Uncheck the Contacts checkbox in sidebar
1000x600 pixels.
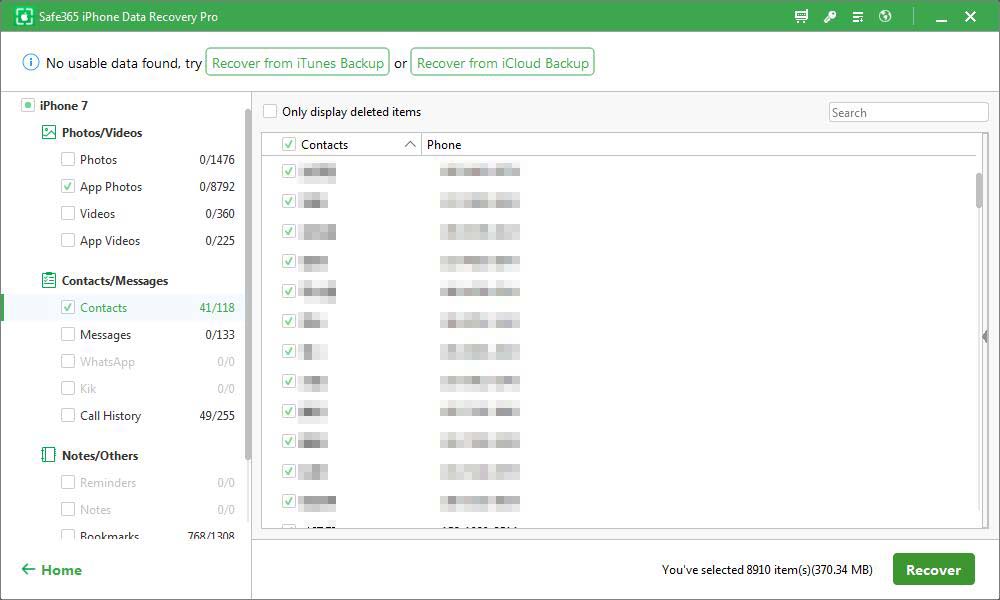point(68,307)
